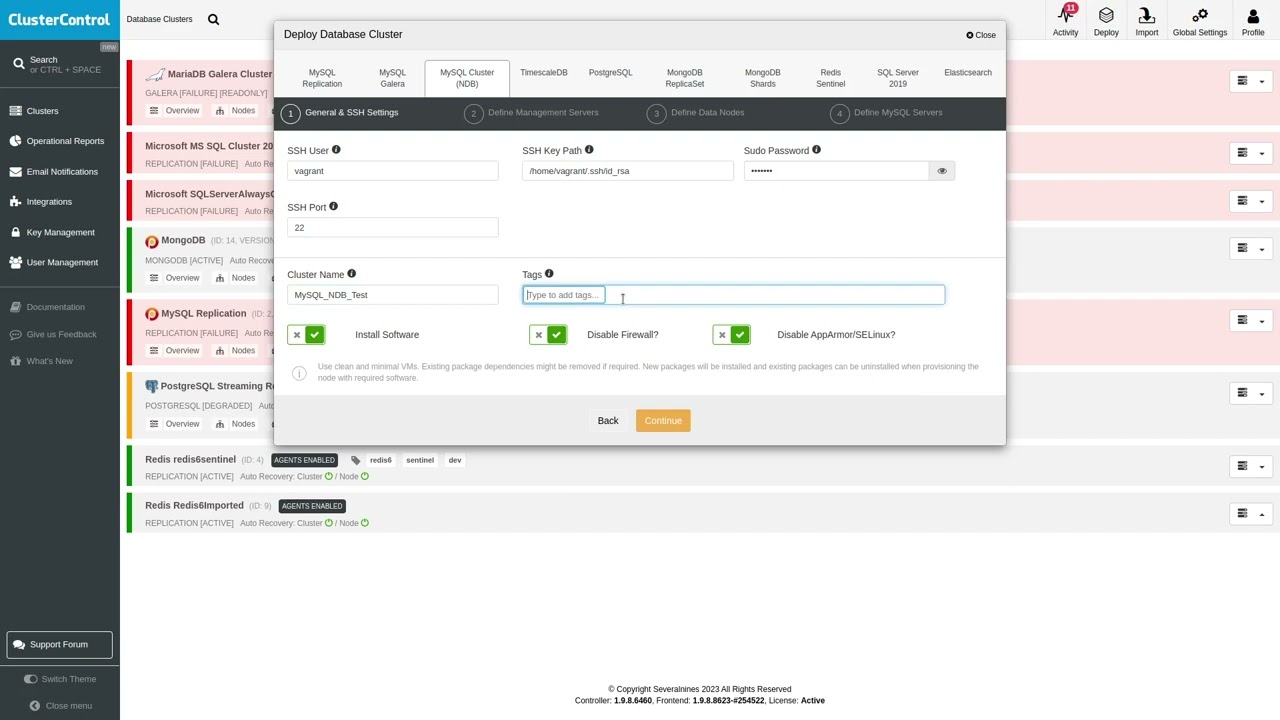Select the MySQL Replication tab
The width and height of the screenshot is (1280, 720).
point(322,78)
